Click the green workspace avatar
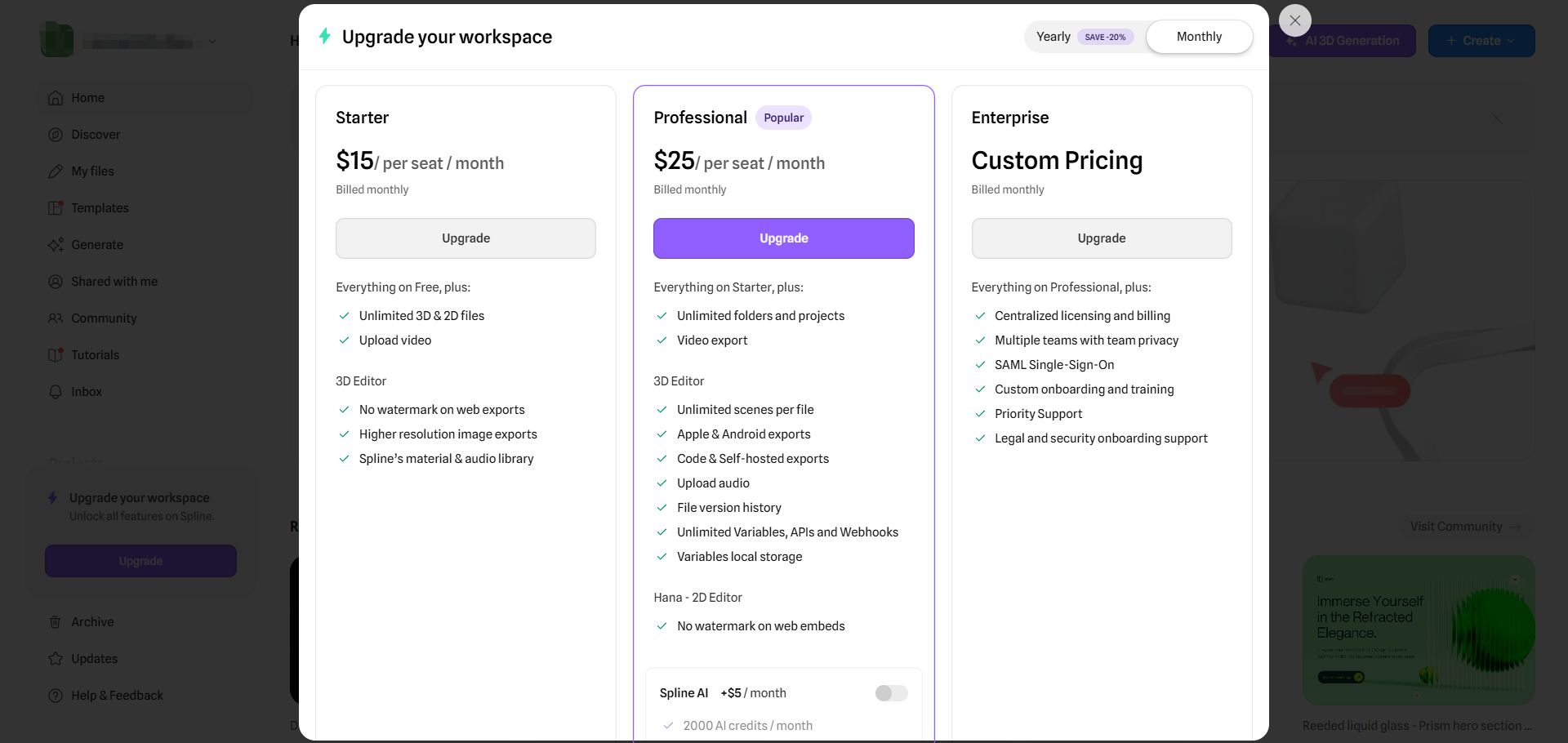1568x743 pixels. point(57,41)
